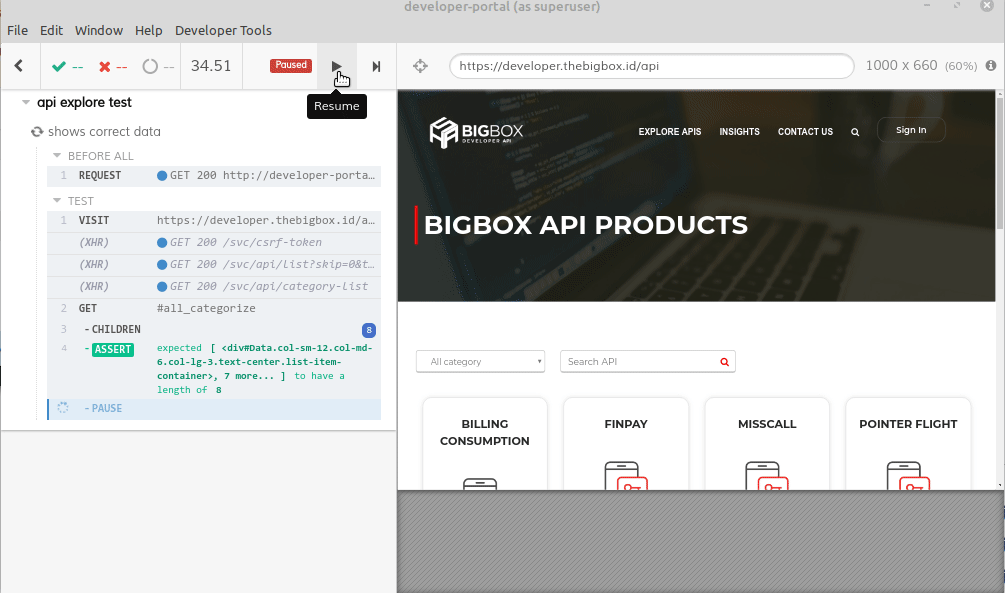
Task: Close the developer-portal window
Action: click(987, 6)
